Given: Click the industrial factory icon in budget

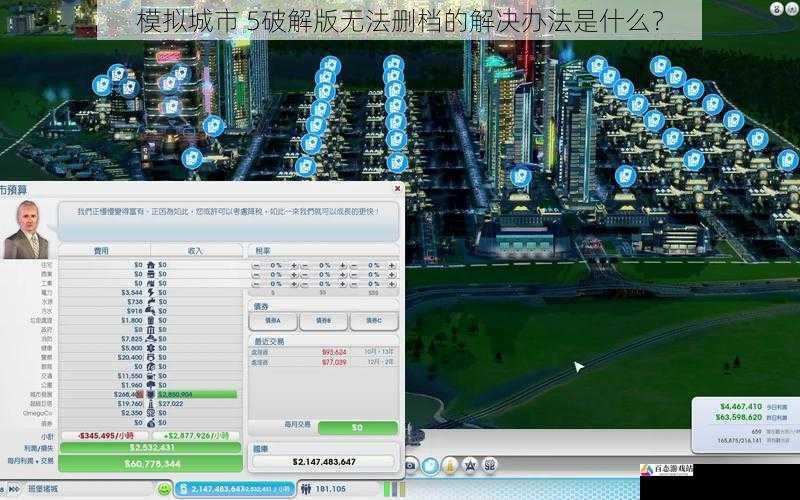Looking at the screenshot, I should [151, 283].
